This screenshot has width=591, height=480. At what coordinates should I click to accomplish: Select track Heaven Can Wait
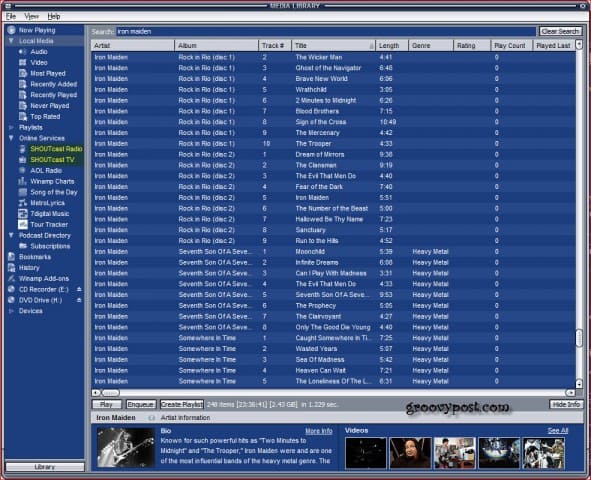[x=333, y=370]
